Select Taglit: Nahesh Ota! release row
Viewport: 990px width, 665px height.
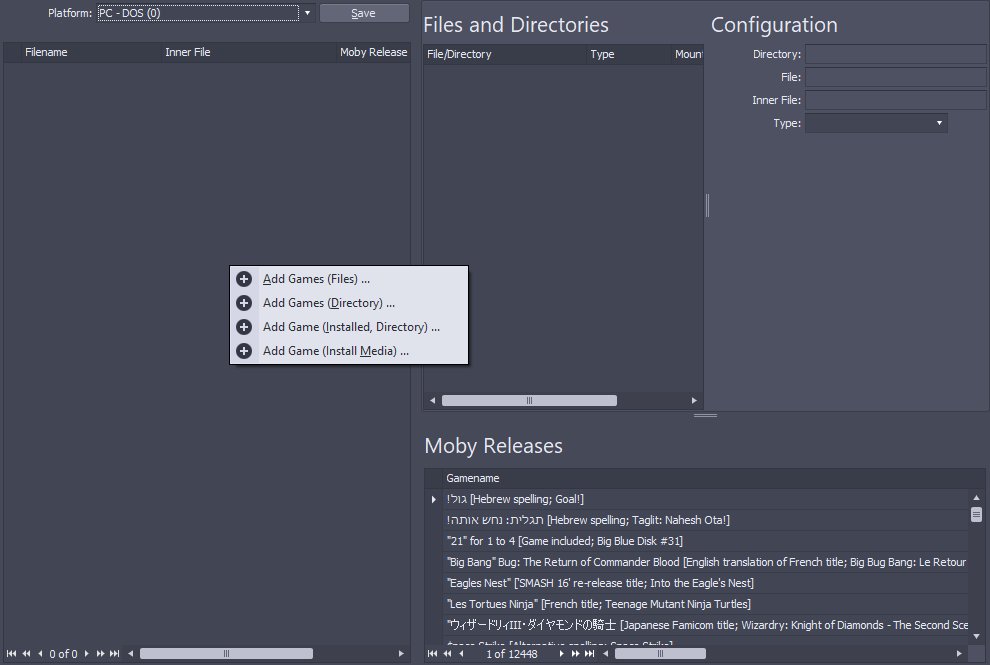(x=705, y=520)
